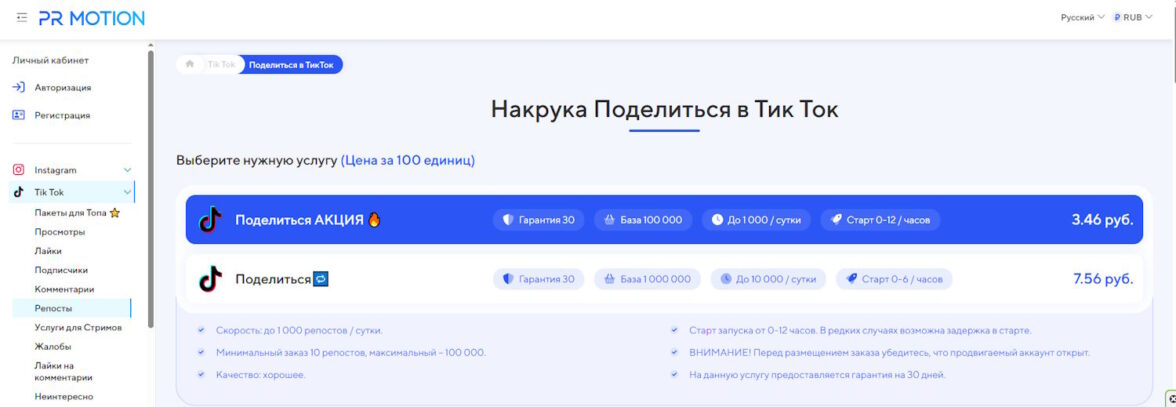Open the Русский language dropdown
The image size is (1176, 407).
[x=1082, y=17]
